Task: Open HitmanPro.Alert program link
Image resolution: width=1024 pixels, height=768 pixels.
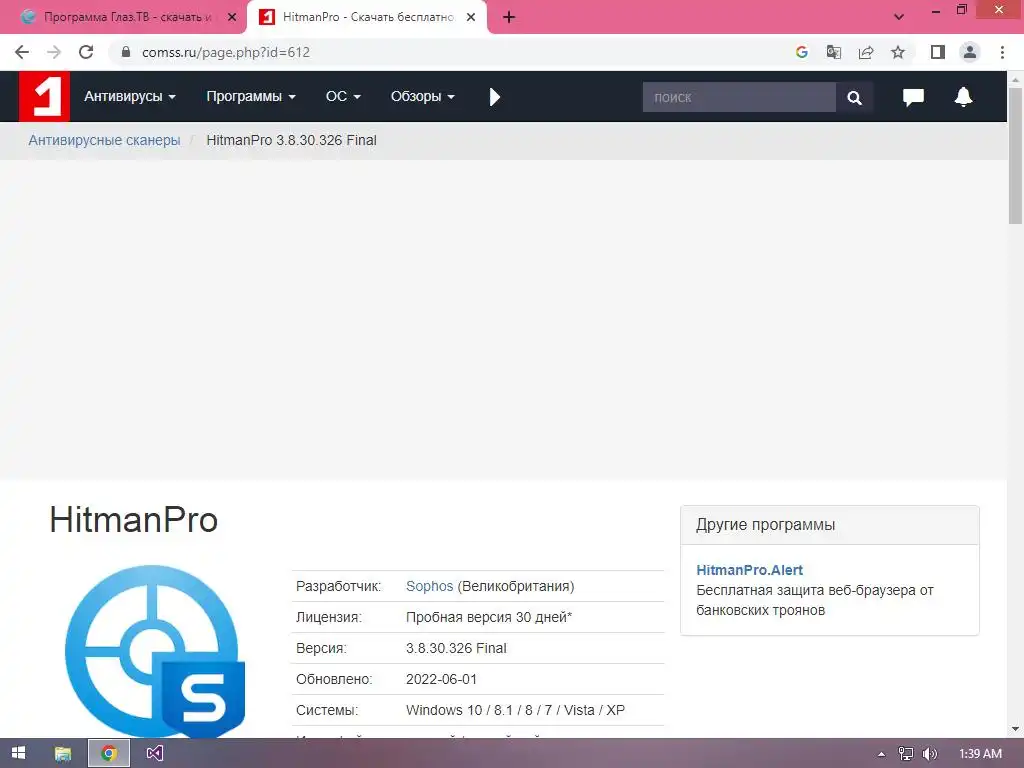Action: click(749, 570)
